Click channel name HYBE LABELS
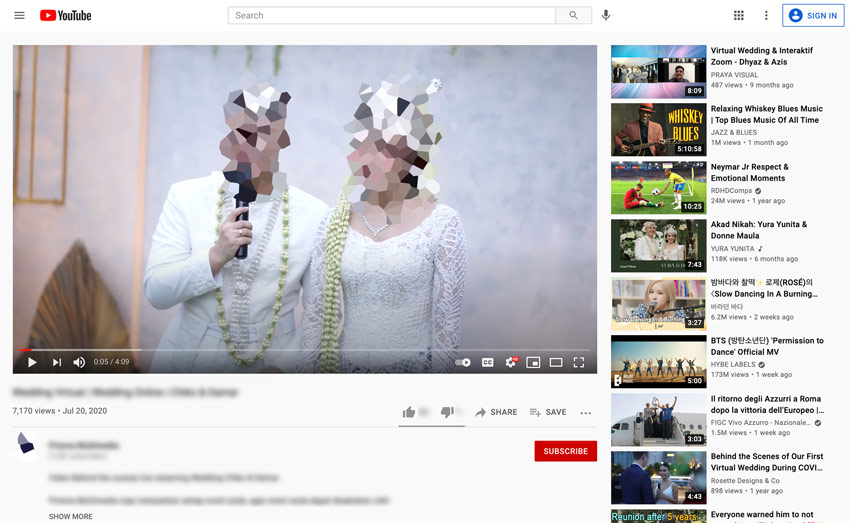The width and height of the screenshot is (850, 523). click(x=733, y=364)
